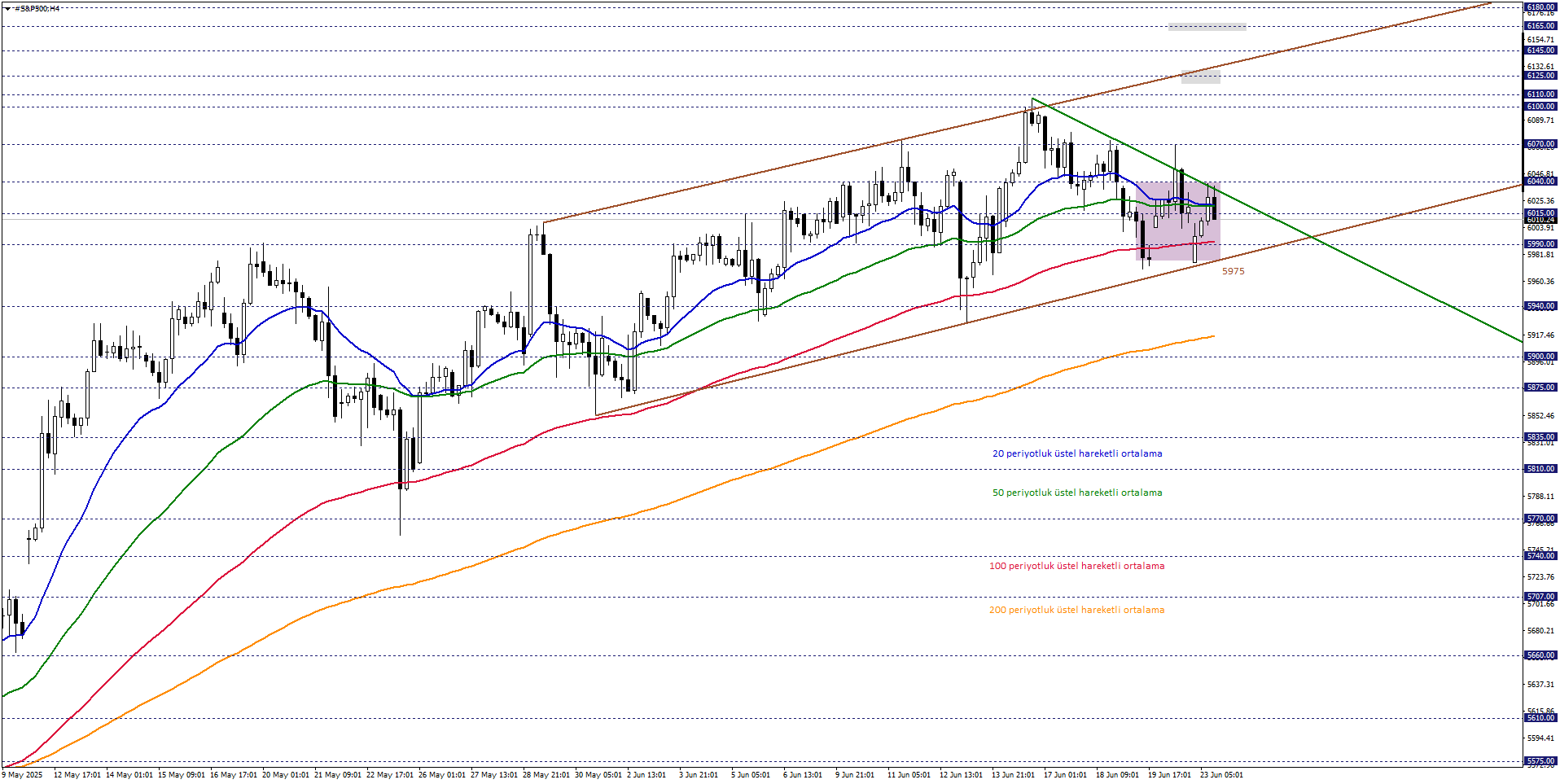Select the '200 periyotluk üstel hareketli ortalama' label
This screenshot has height=784, width=1560.
coord(1076,610)
